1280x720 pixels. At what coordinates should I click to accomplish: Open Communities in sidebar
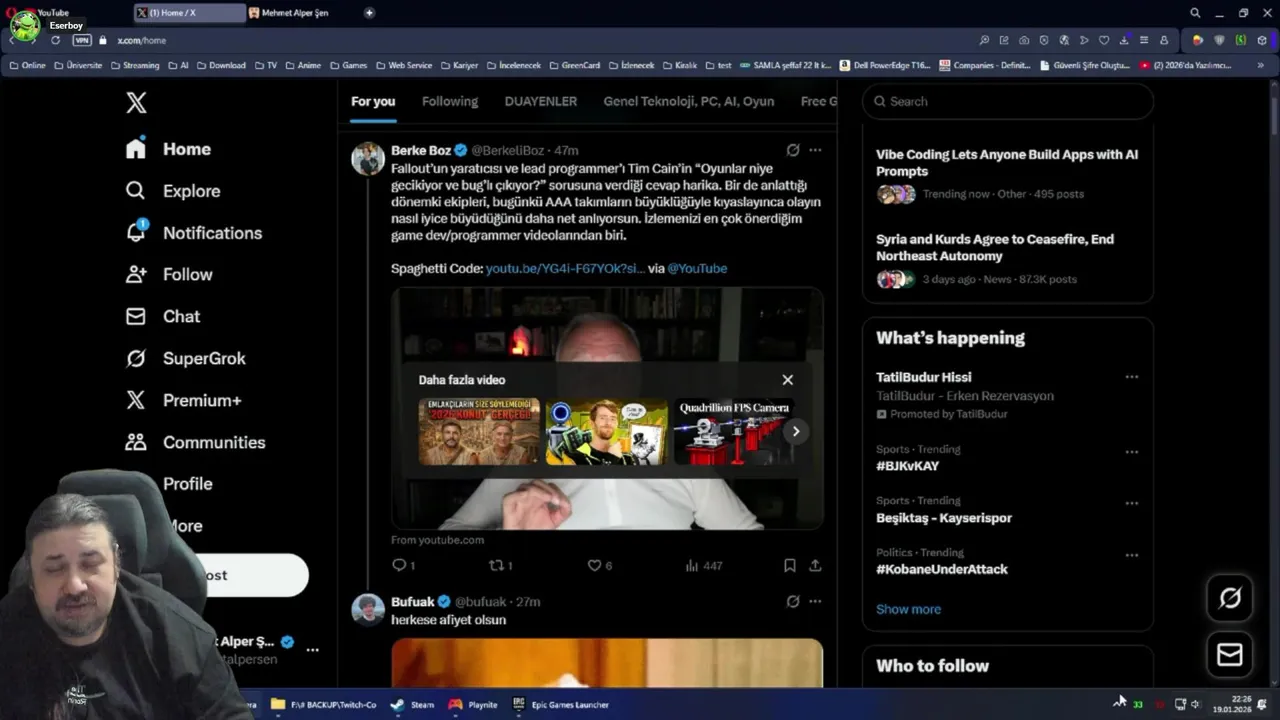[195, 442]
